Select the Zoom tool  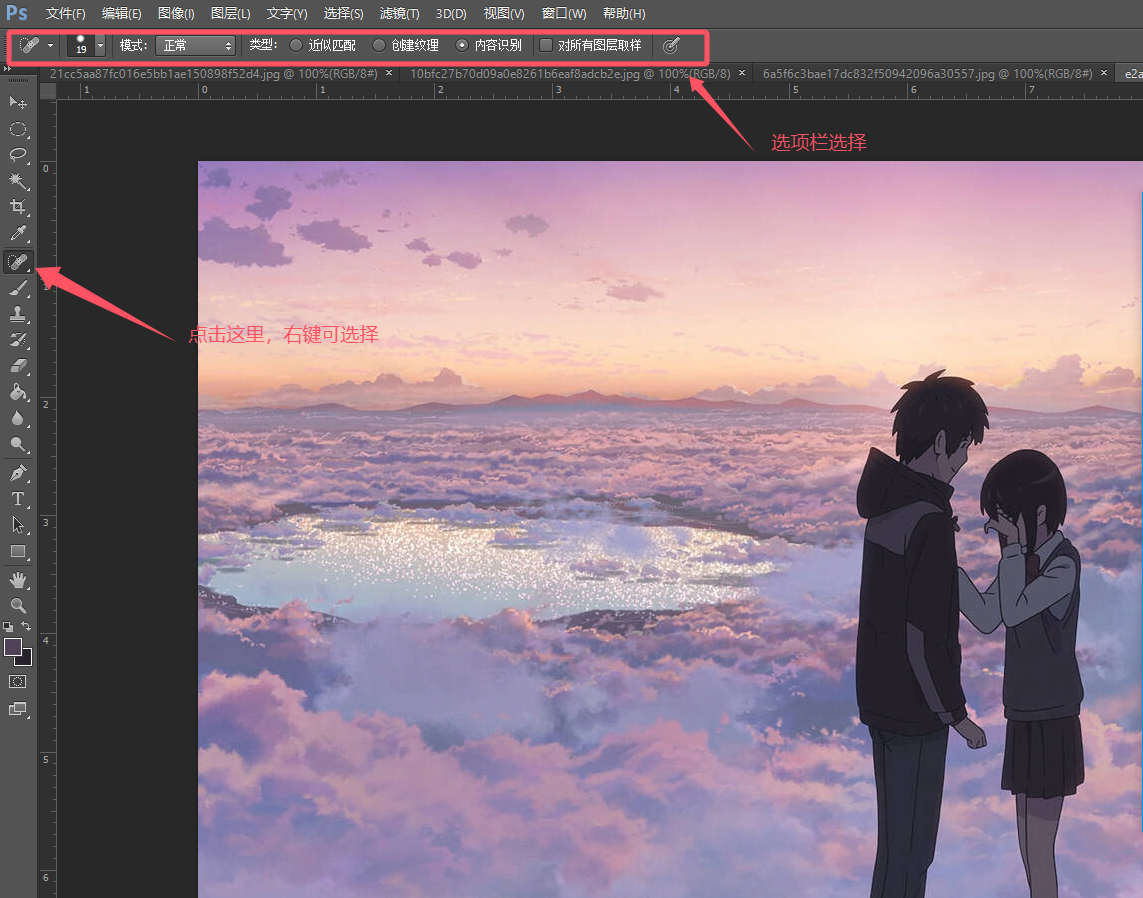(x=17, y=606)
